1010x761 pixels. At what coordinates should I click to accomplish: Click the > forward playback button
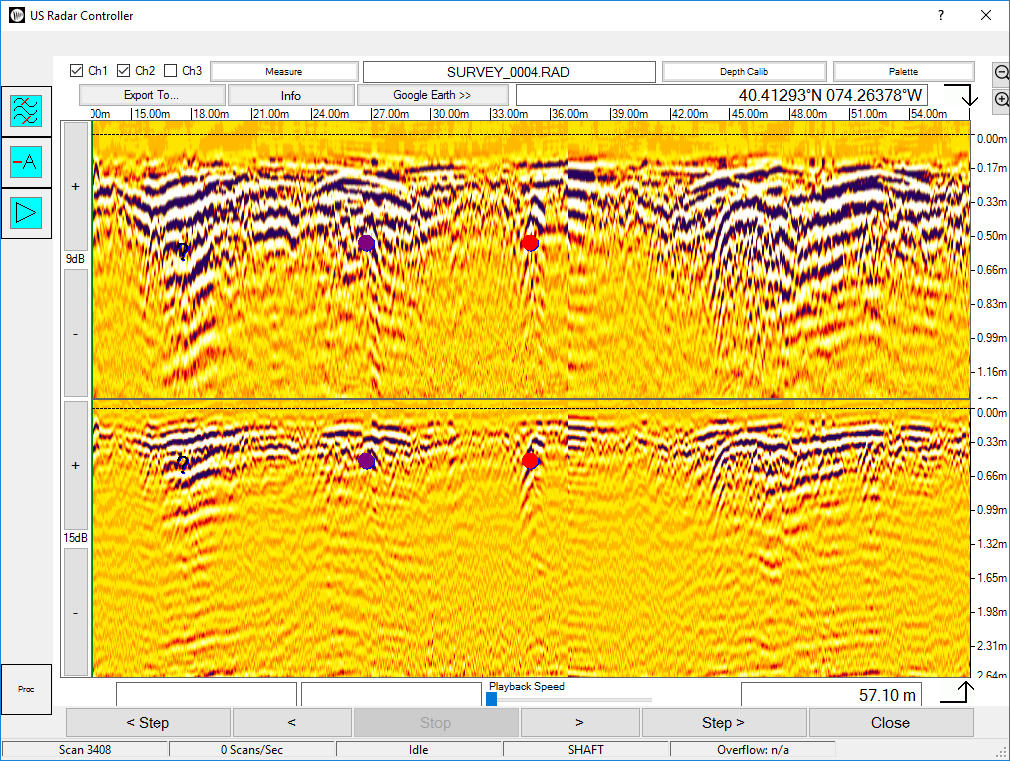pos(580,723)
